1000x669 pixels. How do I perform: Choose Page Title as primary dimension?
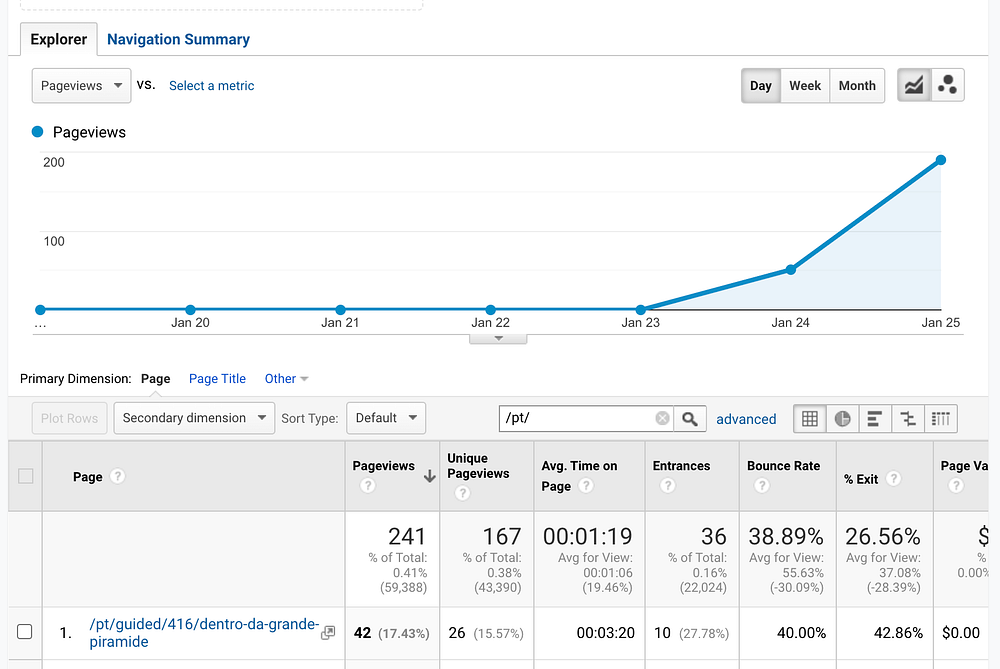[x=217, y=379]
